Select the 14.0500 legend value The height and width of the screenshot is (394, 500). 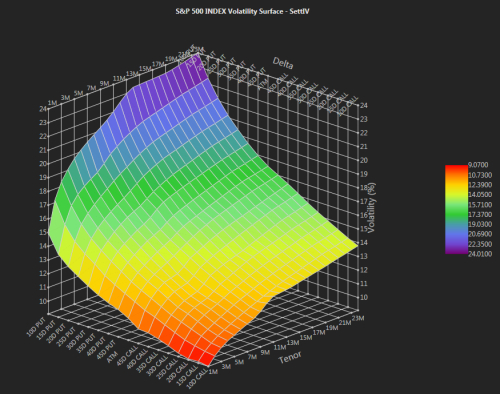tap(480, 194)
